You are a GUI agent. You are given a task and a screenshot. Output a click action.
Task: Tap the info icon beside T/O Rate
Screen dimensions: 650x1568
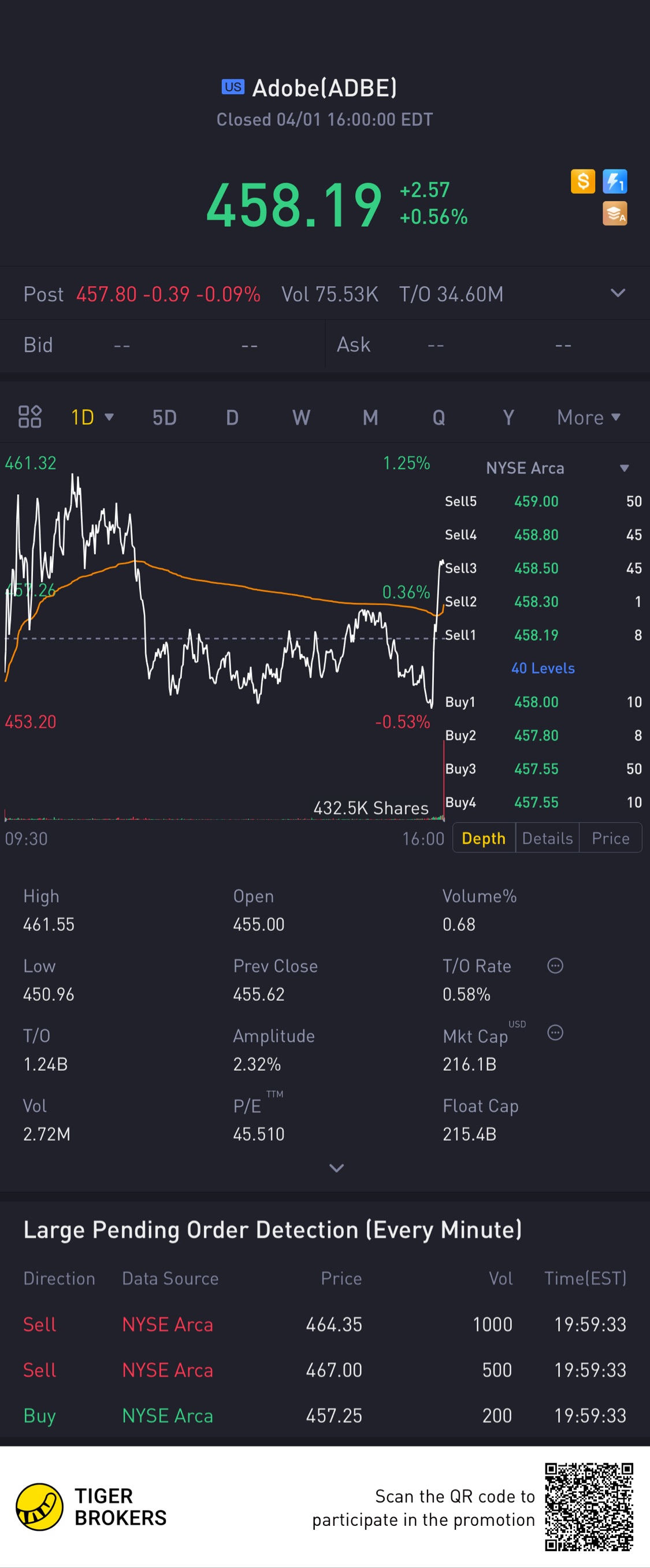coord(555,966)
